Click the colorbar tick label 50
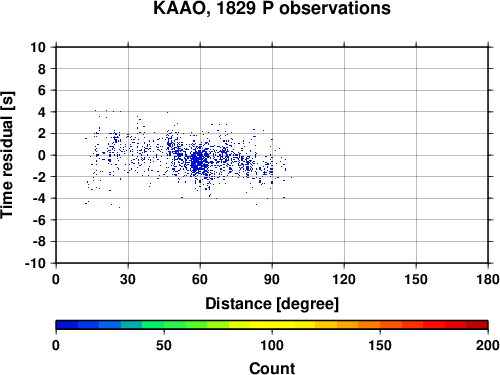 (164, 345)
